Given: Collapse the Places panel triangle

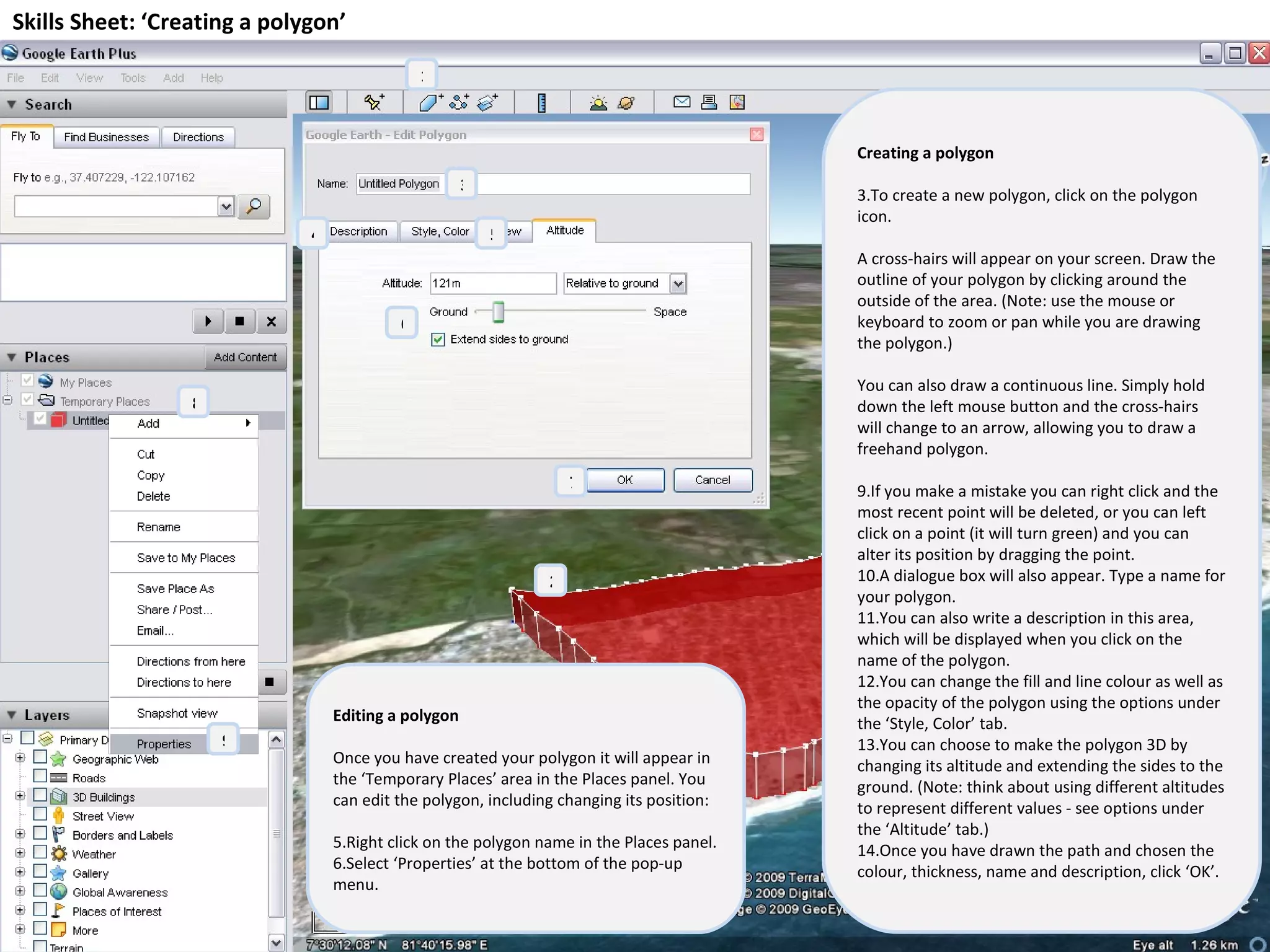Looking at the screenshot, I should click(11, 358).
